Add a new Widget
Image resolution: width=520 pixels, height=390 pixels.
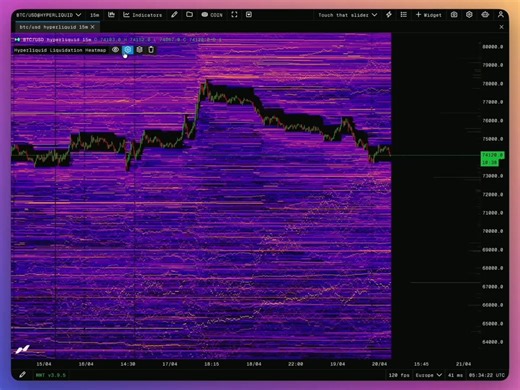point(429,15)
